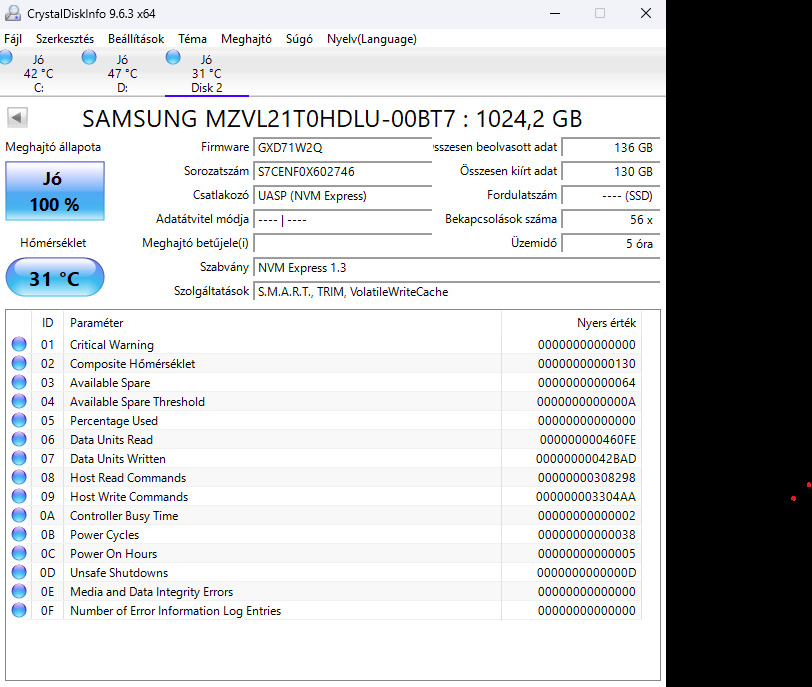Viewport: 812px width, 687px height.
Task: Click the status orb beside Controller Busy Time
Action: 19,515
